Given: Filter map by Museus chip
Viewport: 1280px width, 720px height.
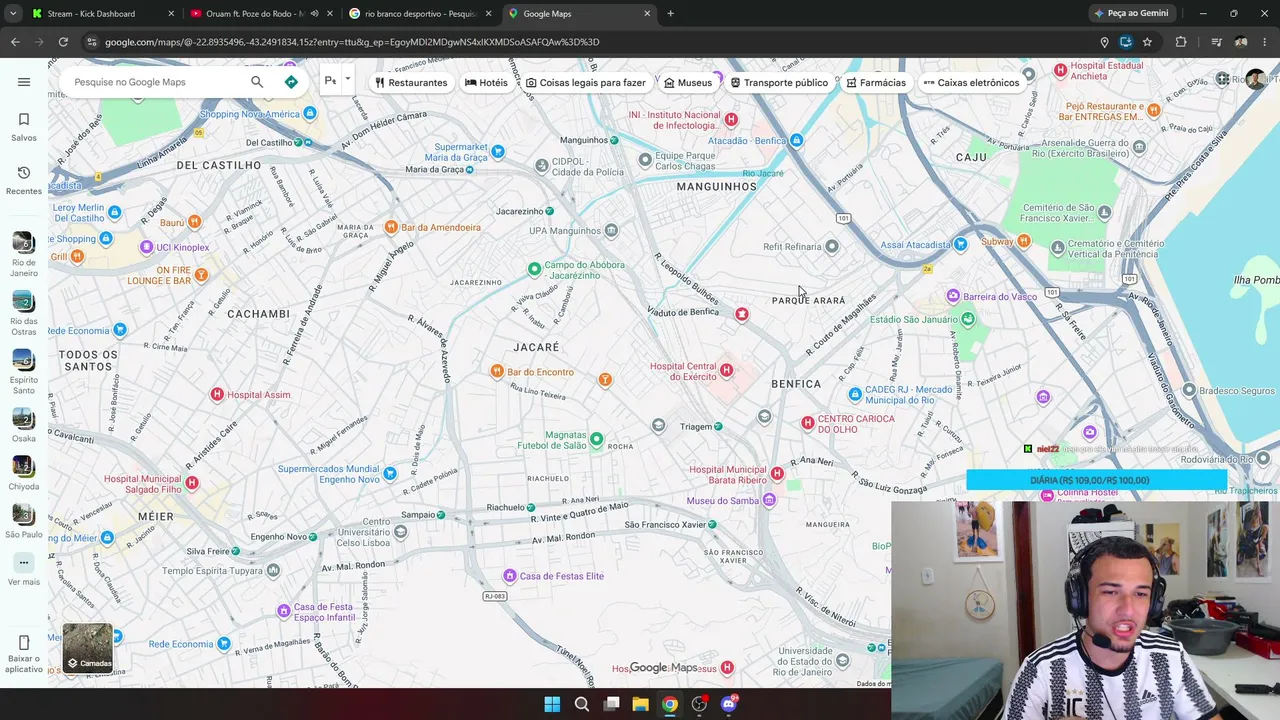Looking at the screenshot, I should 688,83.
